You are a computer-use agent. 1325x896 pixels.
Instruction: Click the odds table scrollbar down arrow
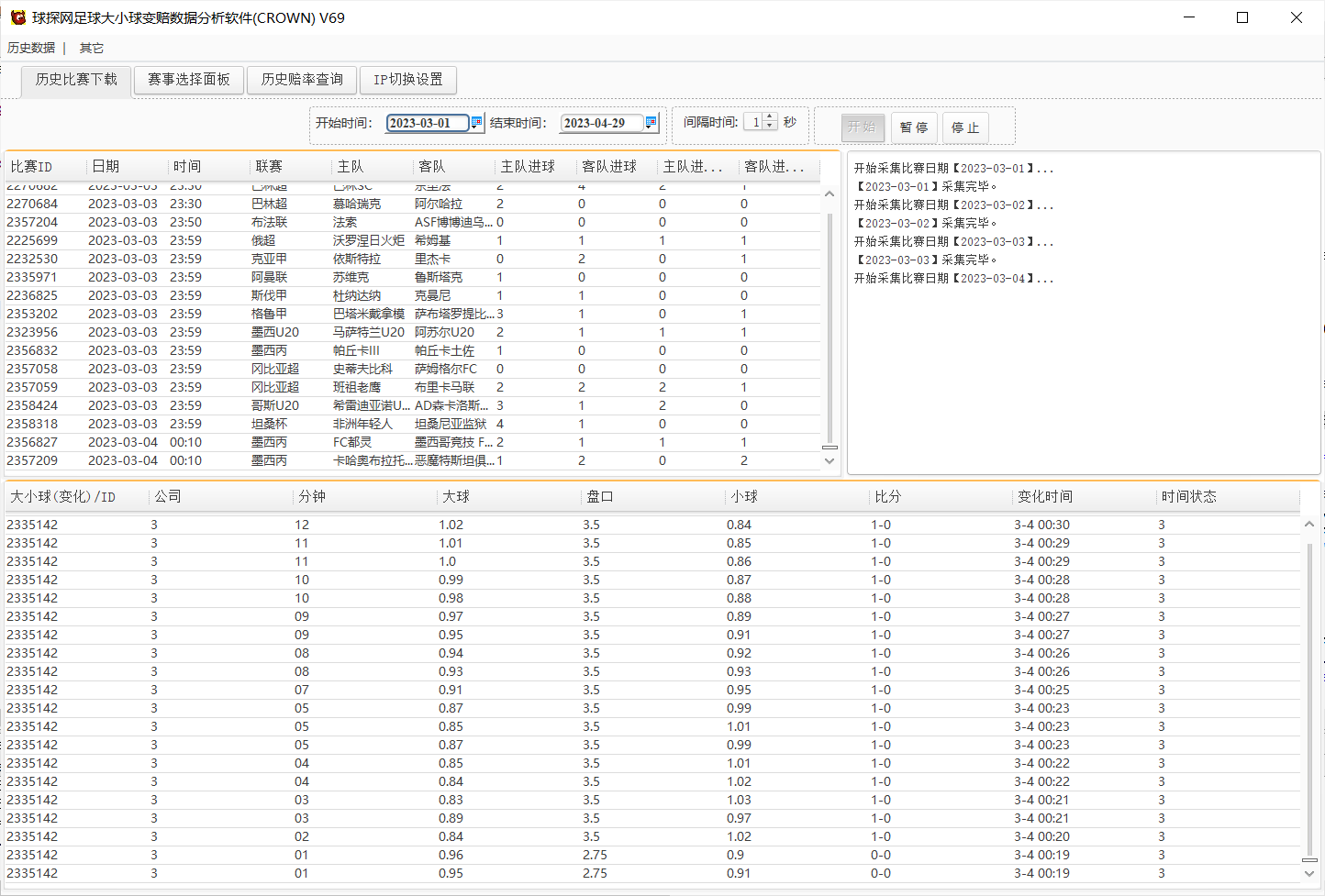click(1309, 873)
